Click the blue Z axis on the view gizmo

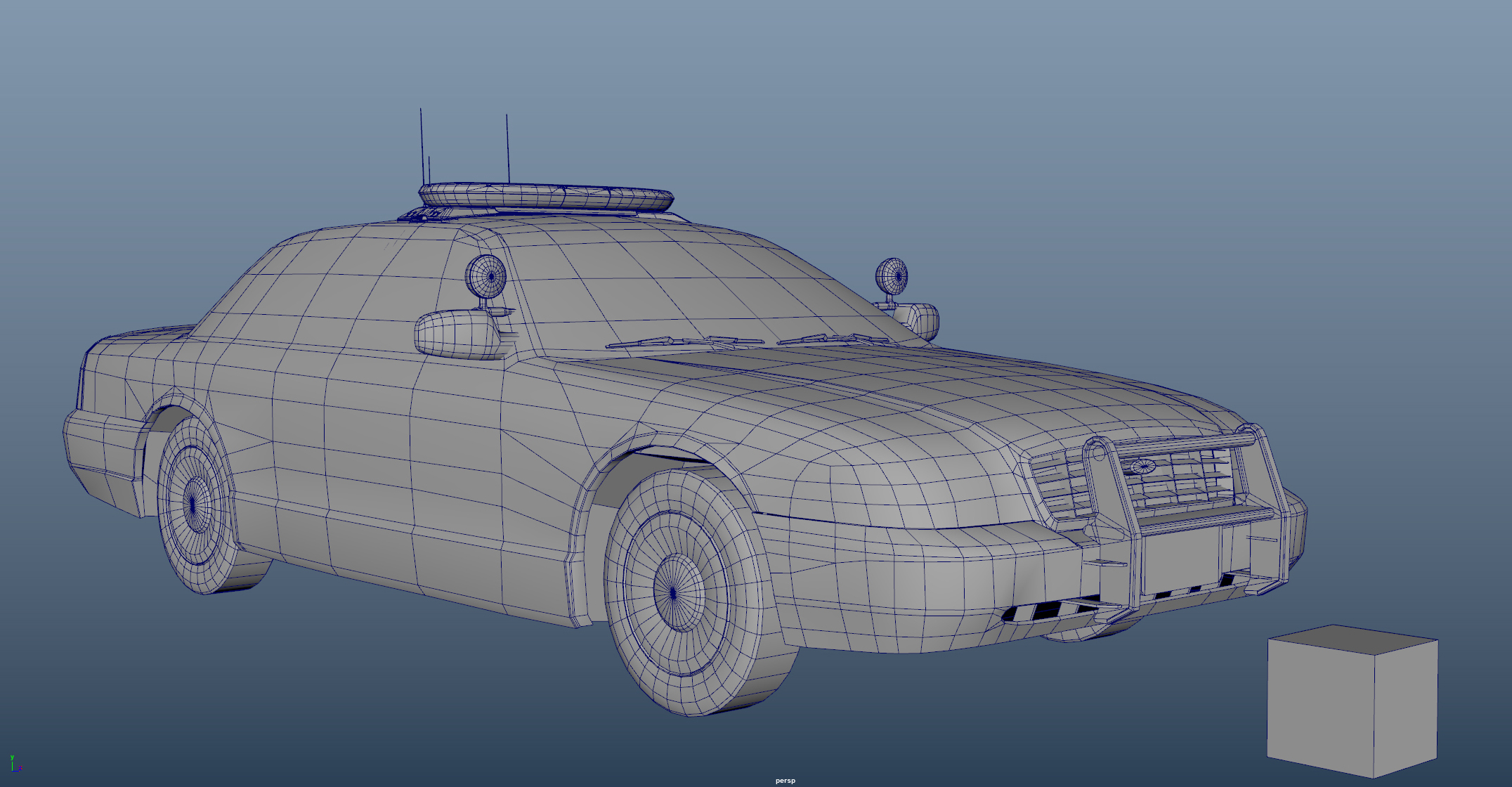pyautogui.click(x=15, y=771)
